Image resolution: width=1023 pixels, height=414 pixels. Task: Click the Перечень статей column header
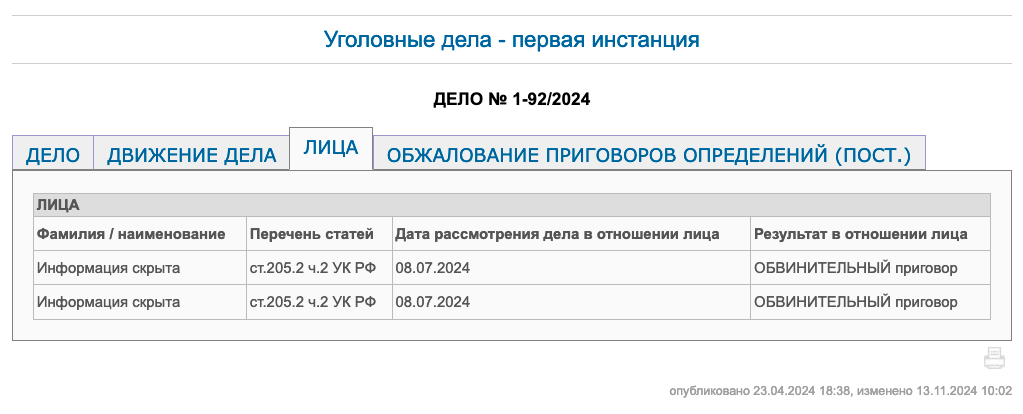312,235
